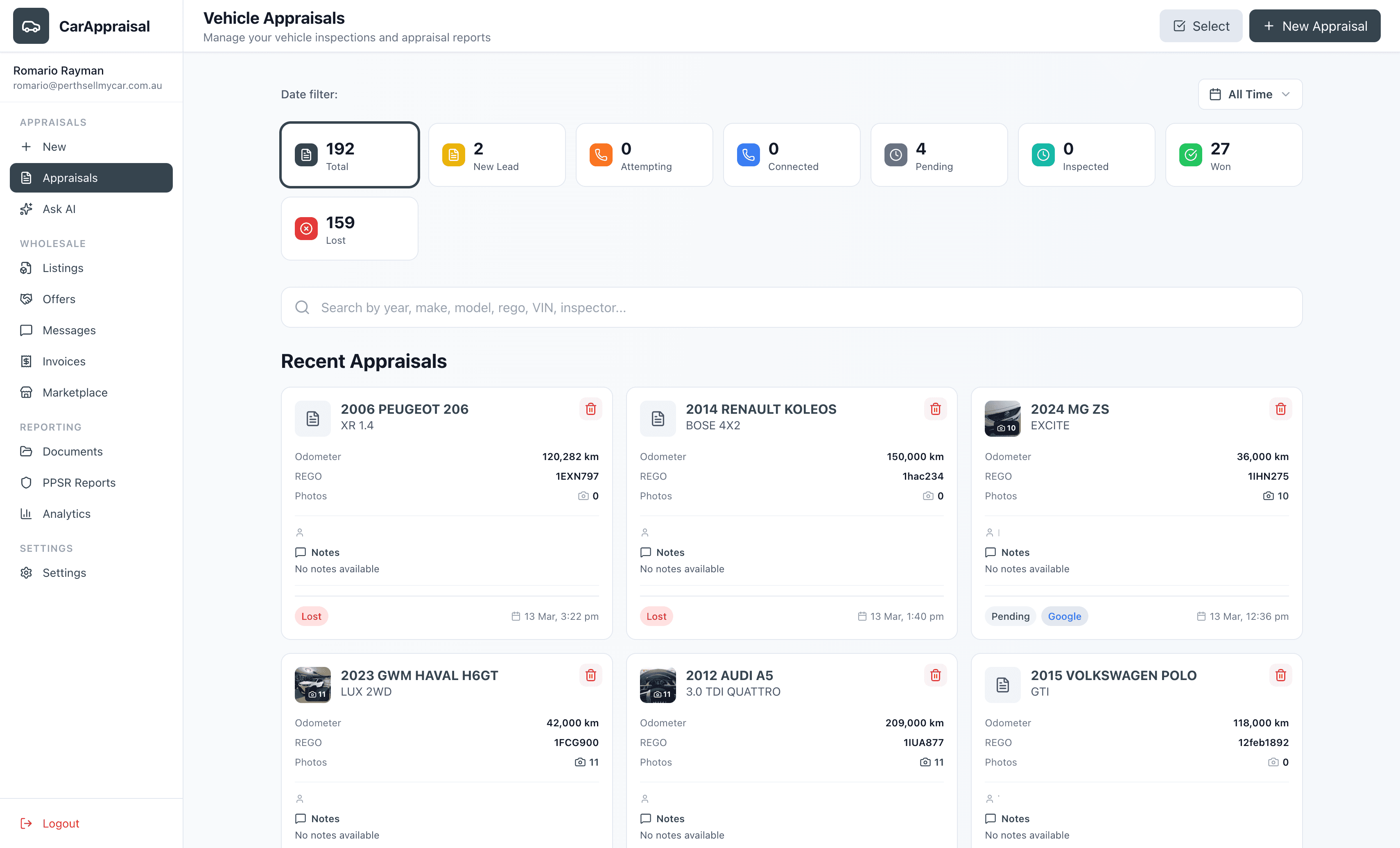Click the search magnifier icon
Image resolution: width=1400 pixels, height=848 pixels.
[x=302, y=307]
